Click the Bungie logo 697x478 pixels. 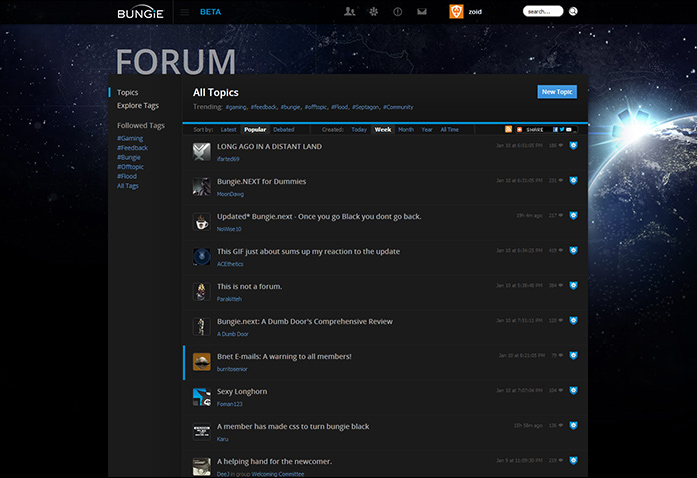tap(140, 13)
